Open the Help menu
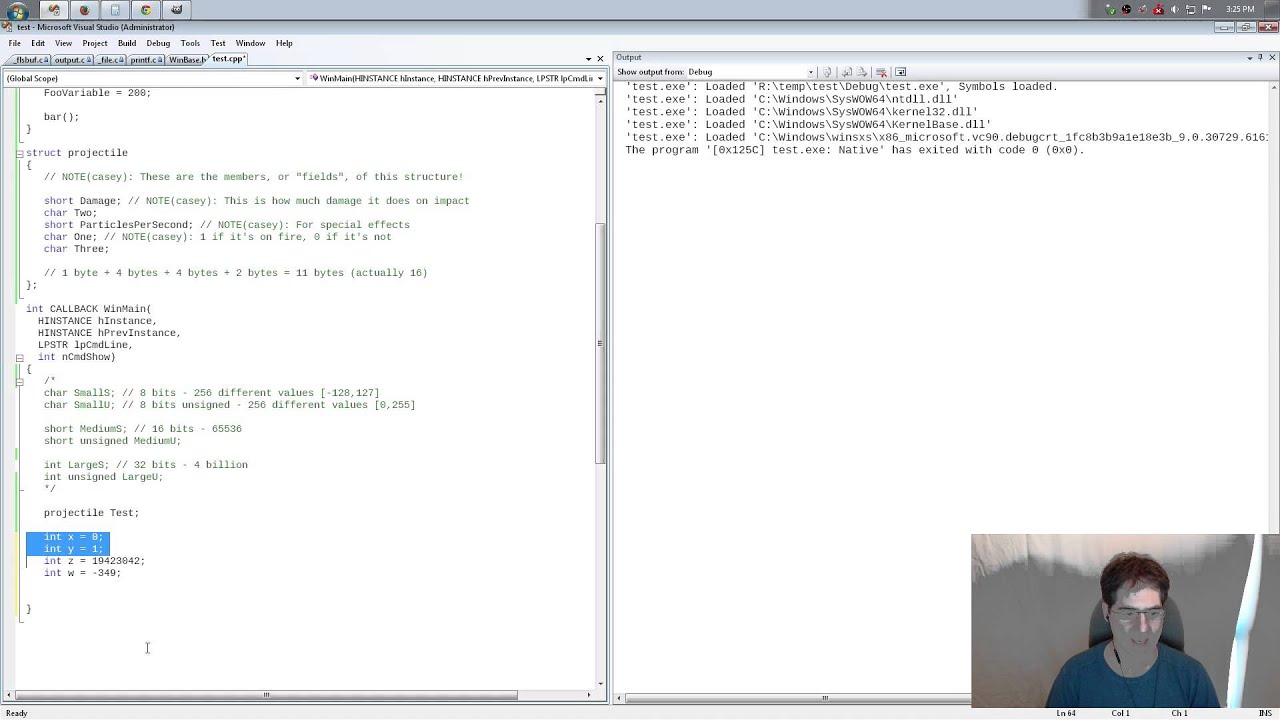1280x720 pixels. [284, 43]
